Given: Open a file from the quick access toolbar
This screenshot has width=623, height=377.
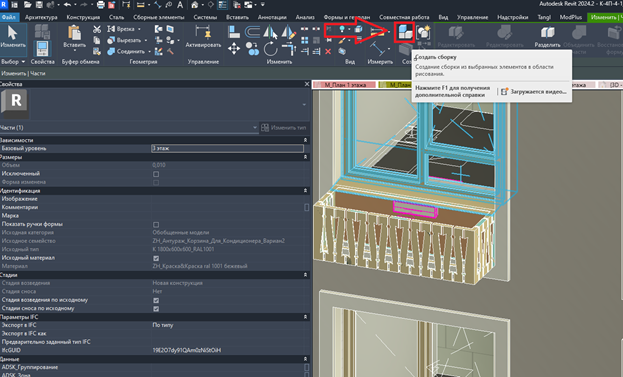Looking at the screenshot, I should click(27, 5).
